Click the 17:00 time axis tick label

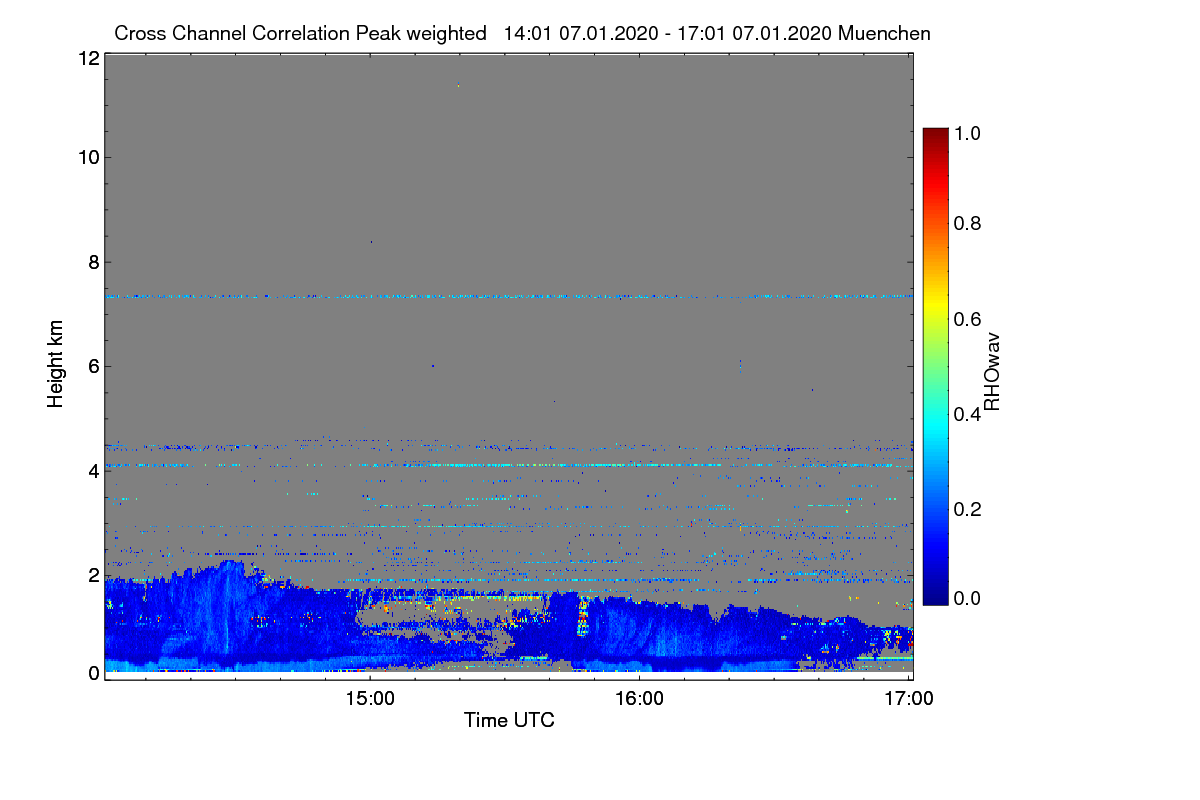click(908, 699)
